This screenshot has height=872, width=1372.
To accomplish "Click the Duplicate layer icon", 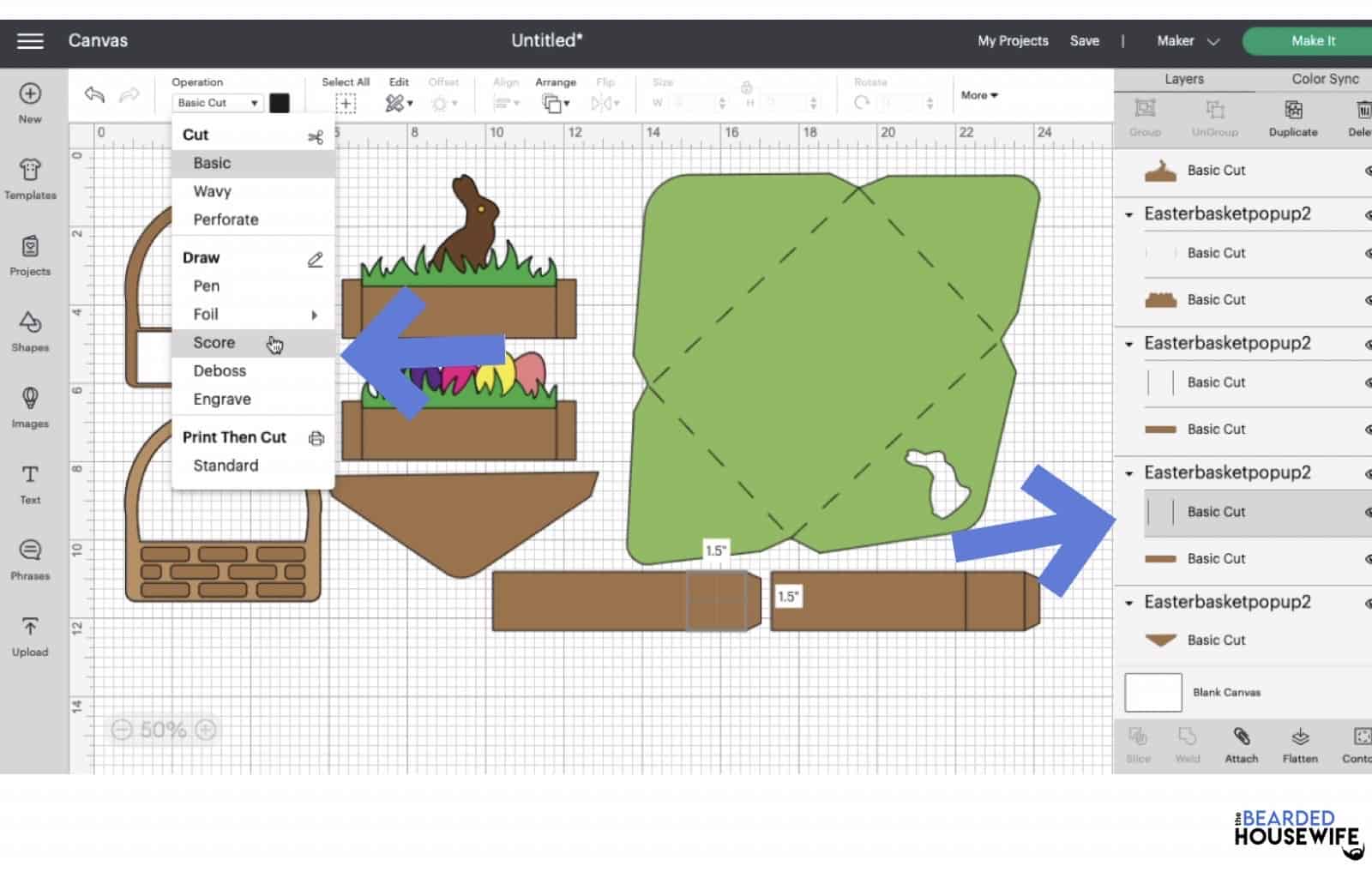I will coord(1293,109).
